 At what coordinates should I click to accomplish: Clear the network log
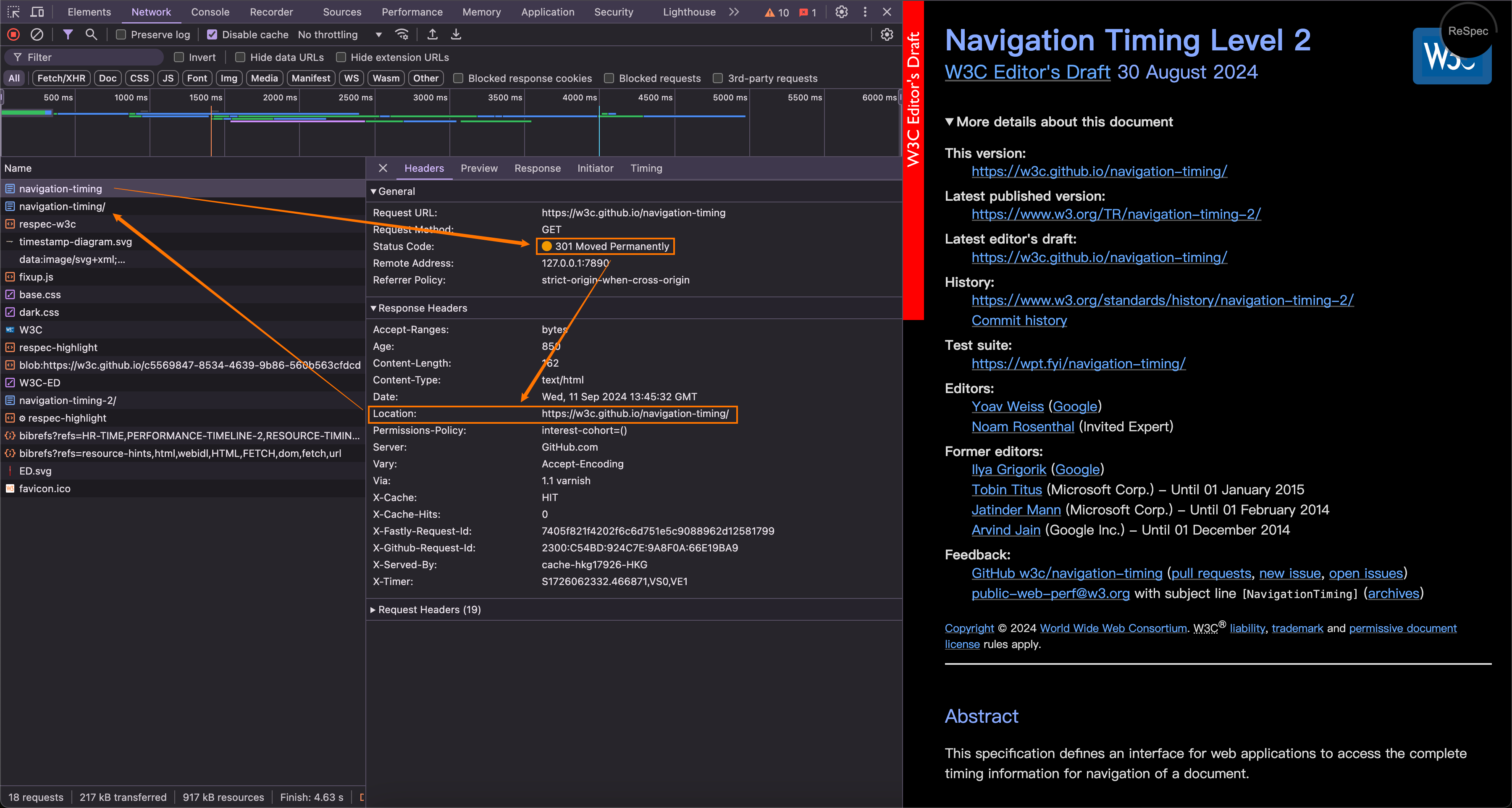click(x=37, y=34)
